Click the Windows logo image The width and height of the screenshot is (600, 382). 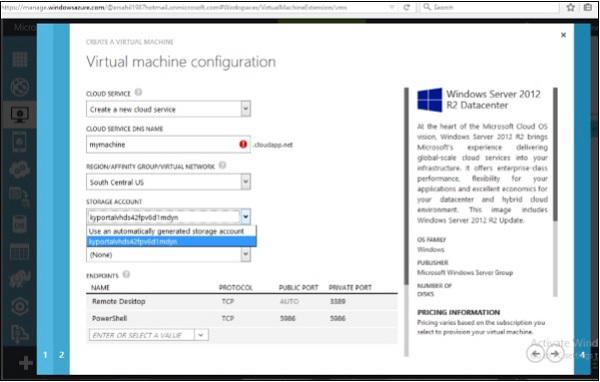429,100
